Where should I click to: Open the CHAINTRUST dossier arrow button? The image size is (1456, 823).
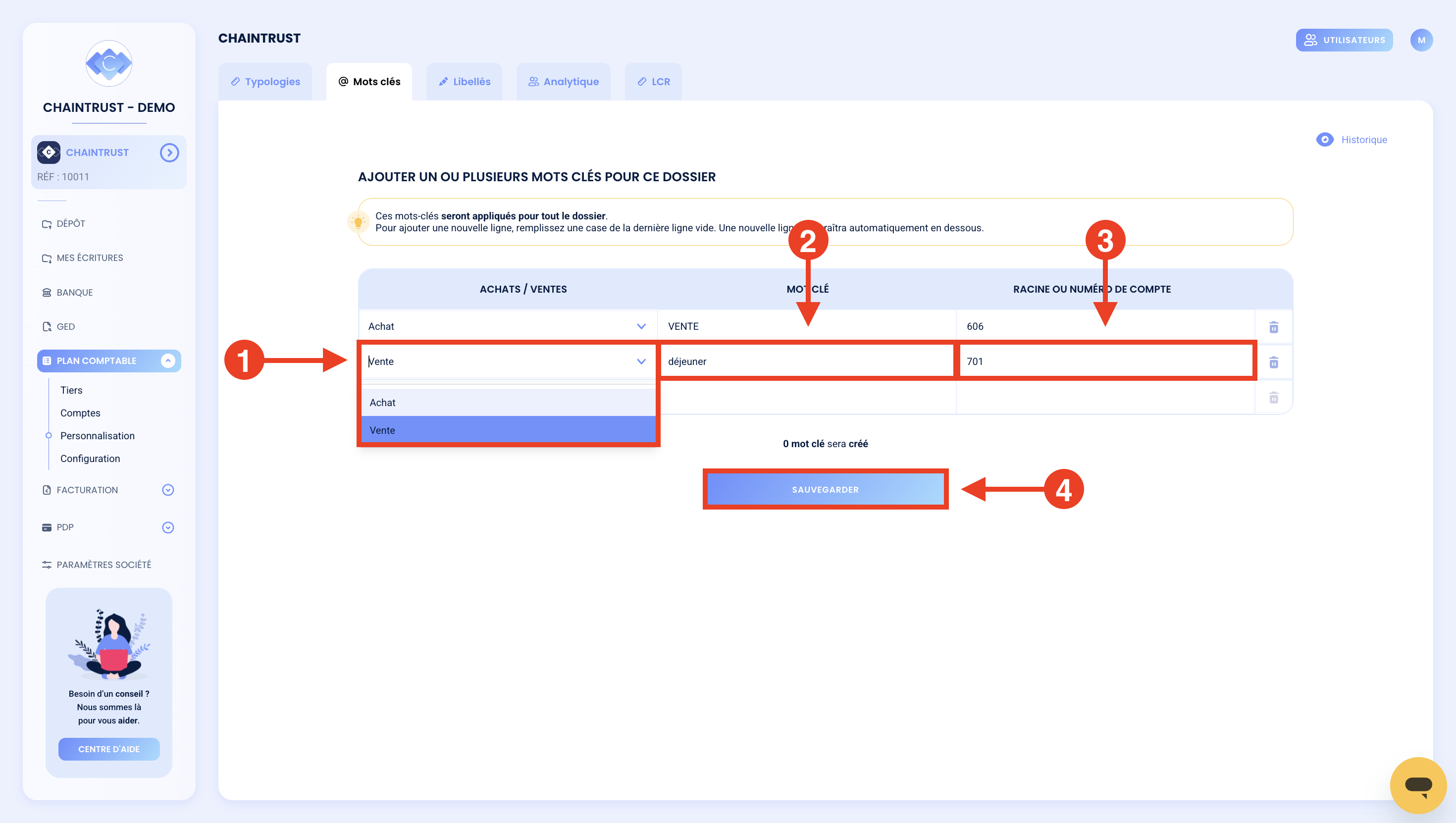pos(169,153)
